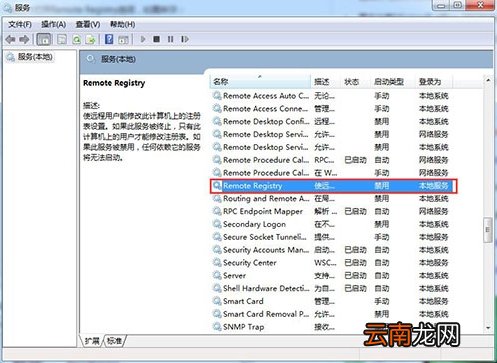
Task: Switch to the 标准 tab
Action: pos(114,340)
